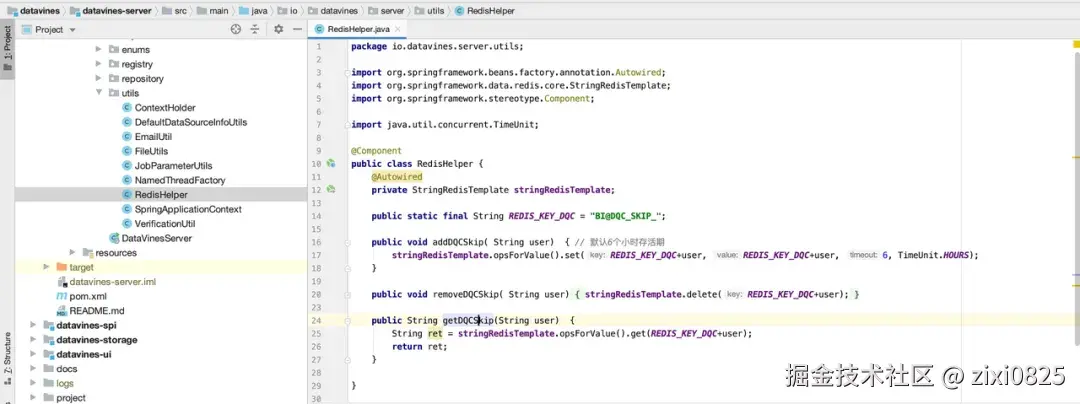Collapse getDQCSkip method fold marker on line 24
This screenshot has height=404, width=1080.
pos(349,321)
